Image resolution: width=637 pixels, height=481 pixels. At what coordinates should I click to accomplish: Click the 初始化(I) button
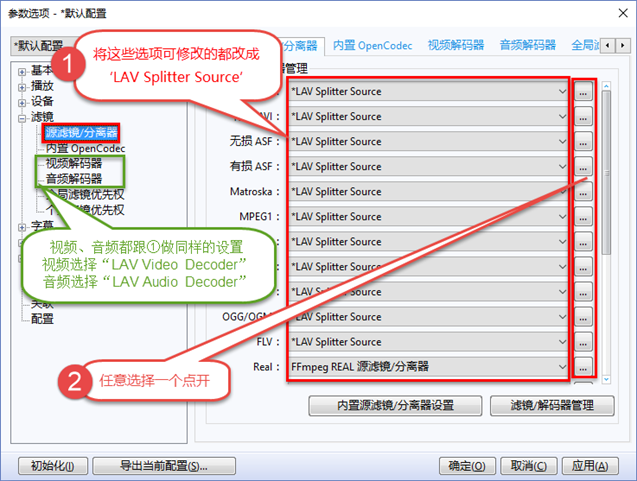pyautogui.click(x=53, y=466)
